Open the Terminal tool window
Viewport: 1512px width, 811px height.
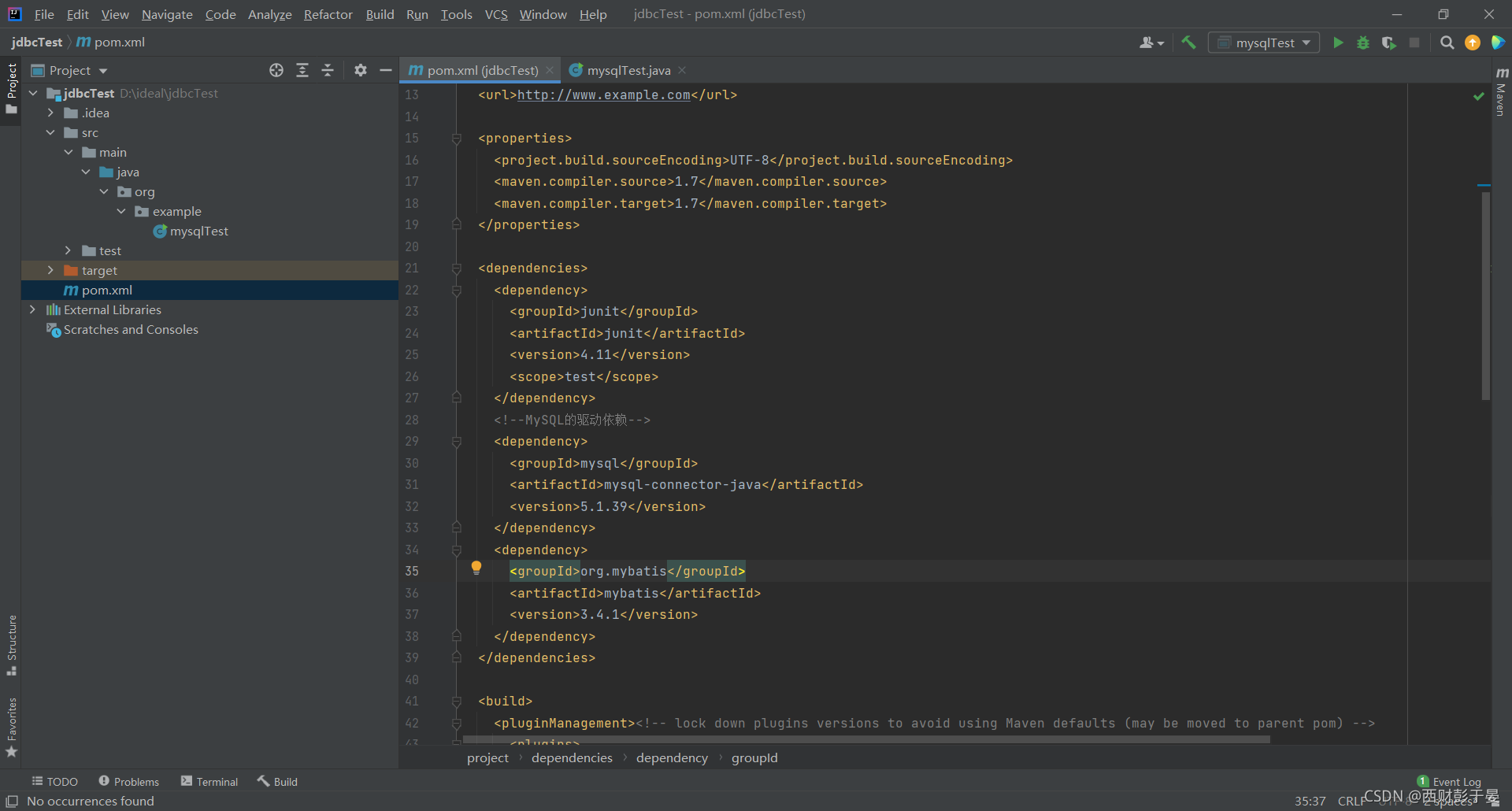coord(209,781)
